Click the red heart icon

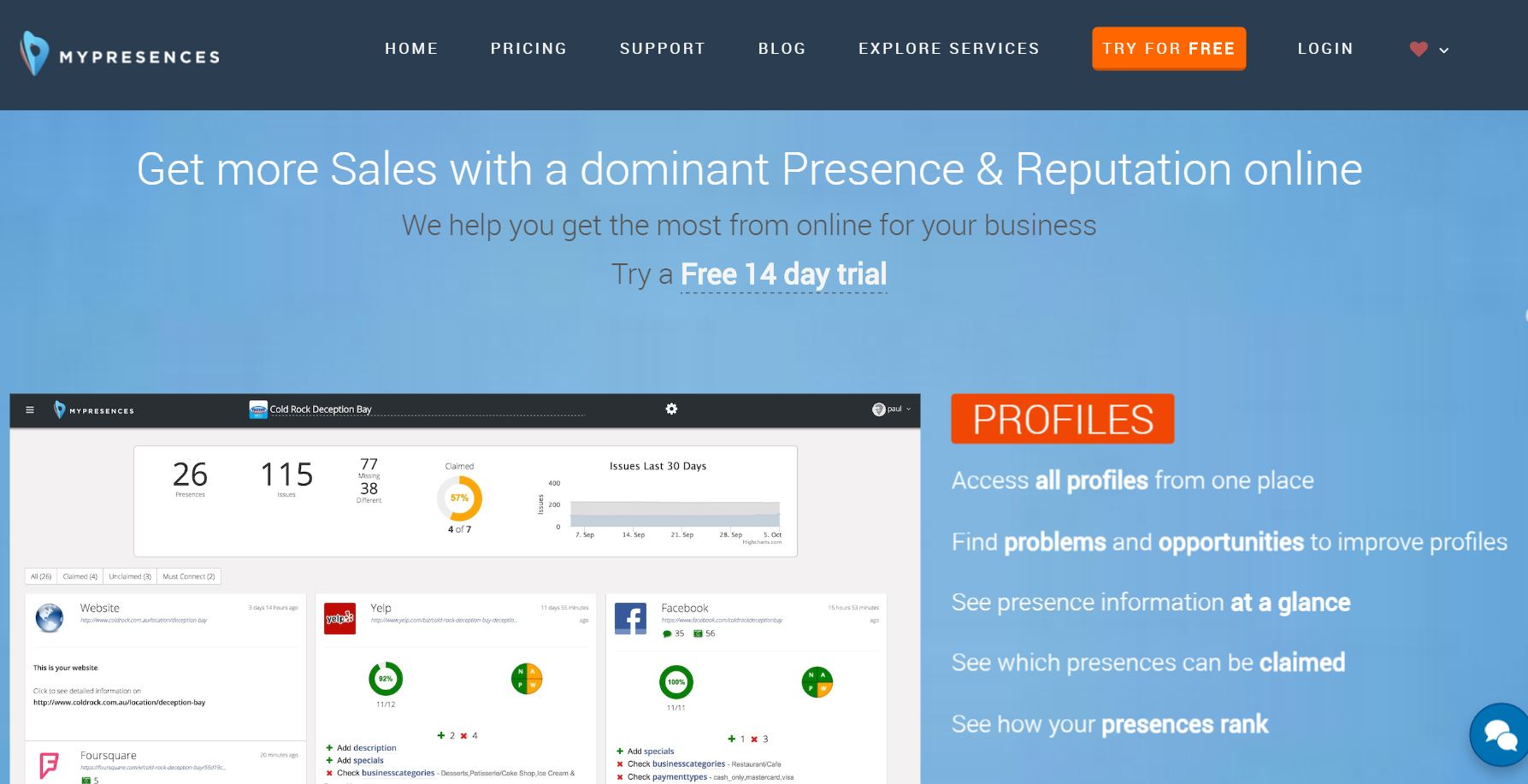coord(1419,50)
